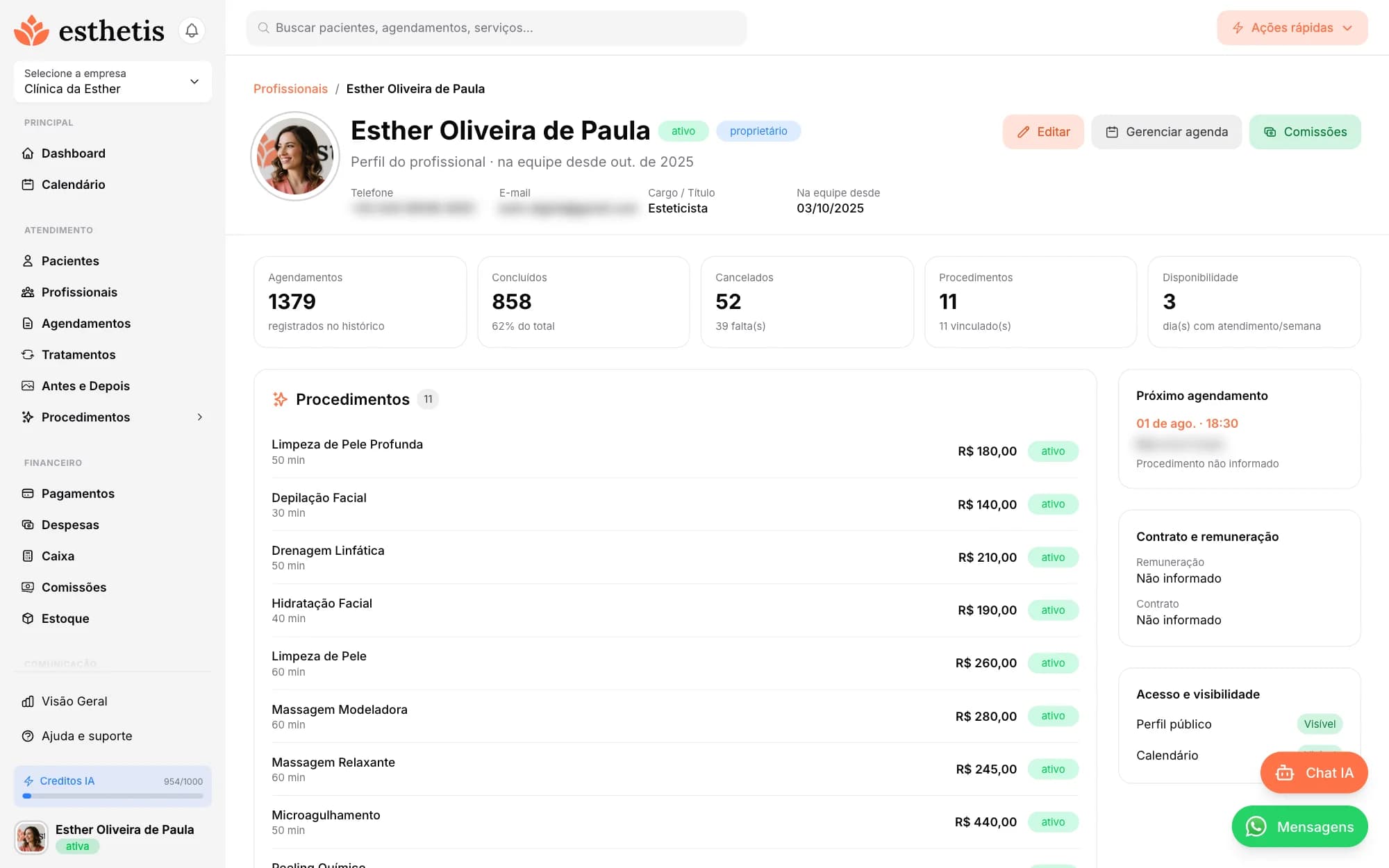Click the ativo badge for Massagem Relaxante
This screenshot has width=1389, height=868.
pyautogui.click(x=1053, y=769)
